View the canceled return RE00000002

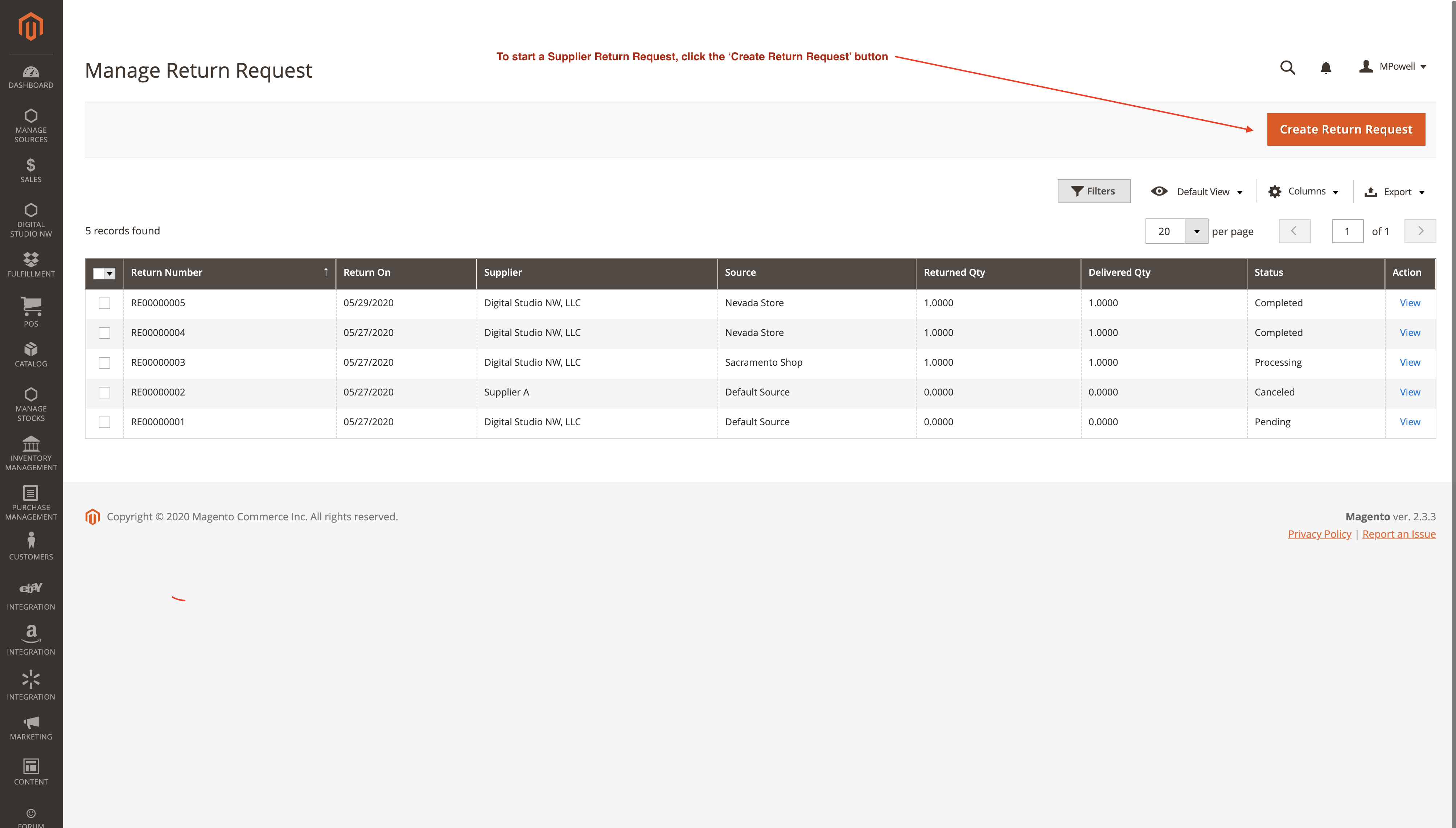[1409, 392]
